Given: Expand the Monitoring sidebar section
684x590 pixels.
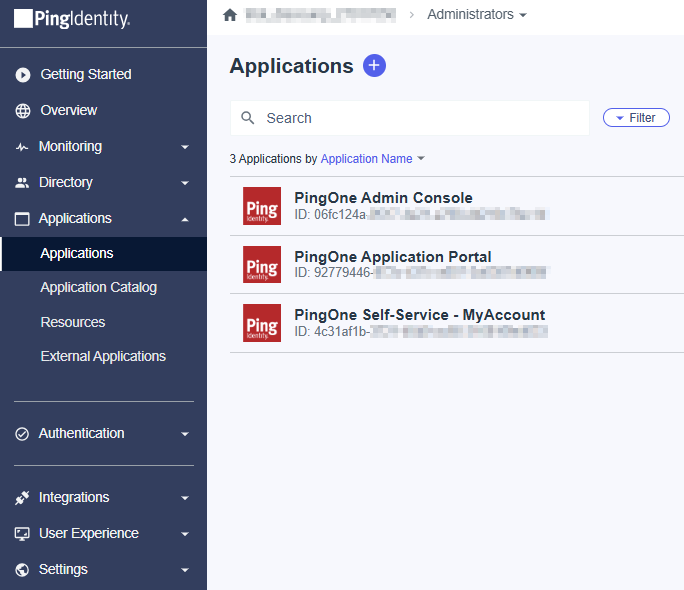Looking at the screenshot, I should (184, 147).
